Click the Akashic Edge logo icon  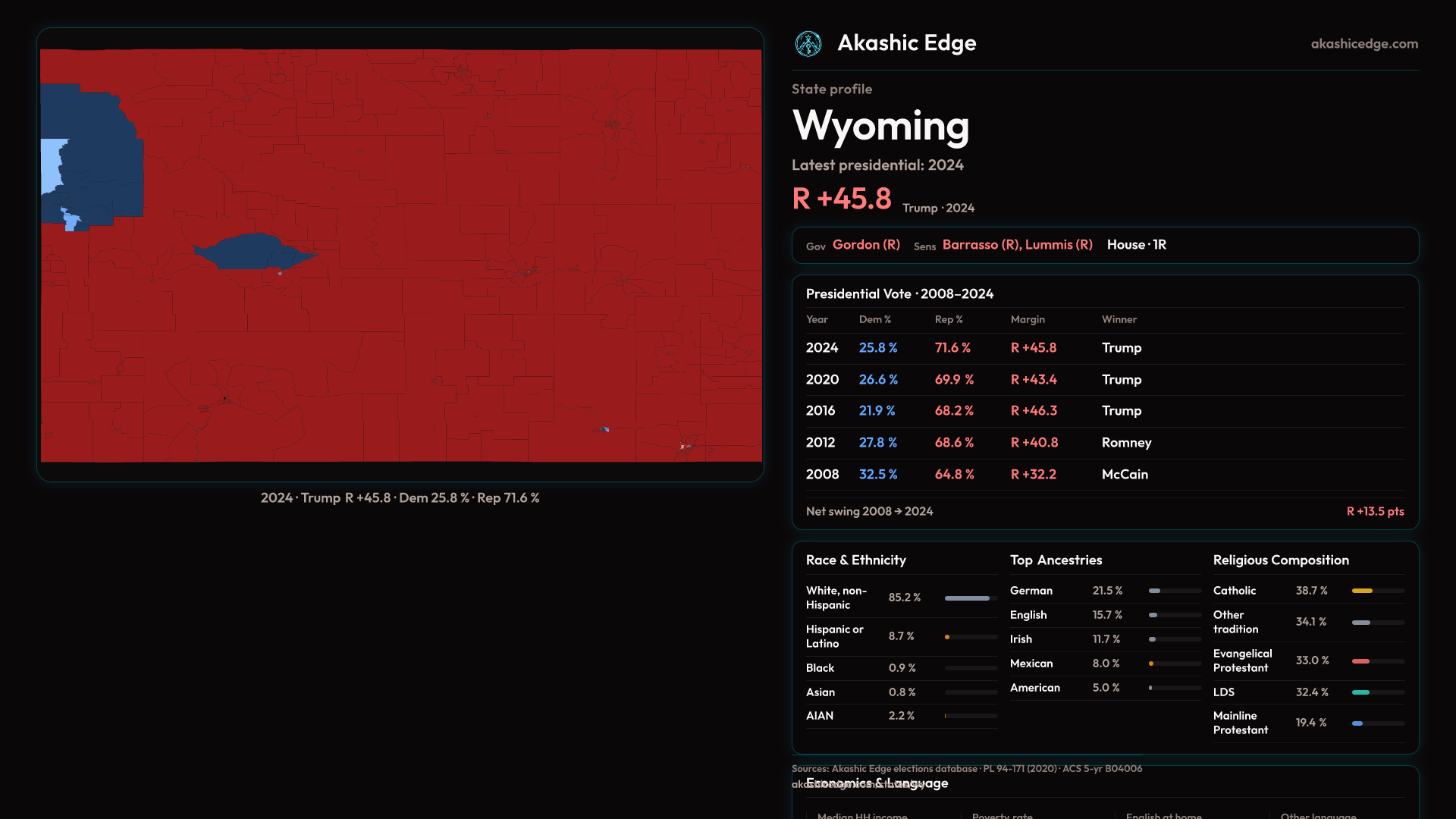click(x=808, y=44)
